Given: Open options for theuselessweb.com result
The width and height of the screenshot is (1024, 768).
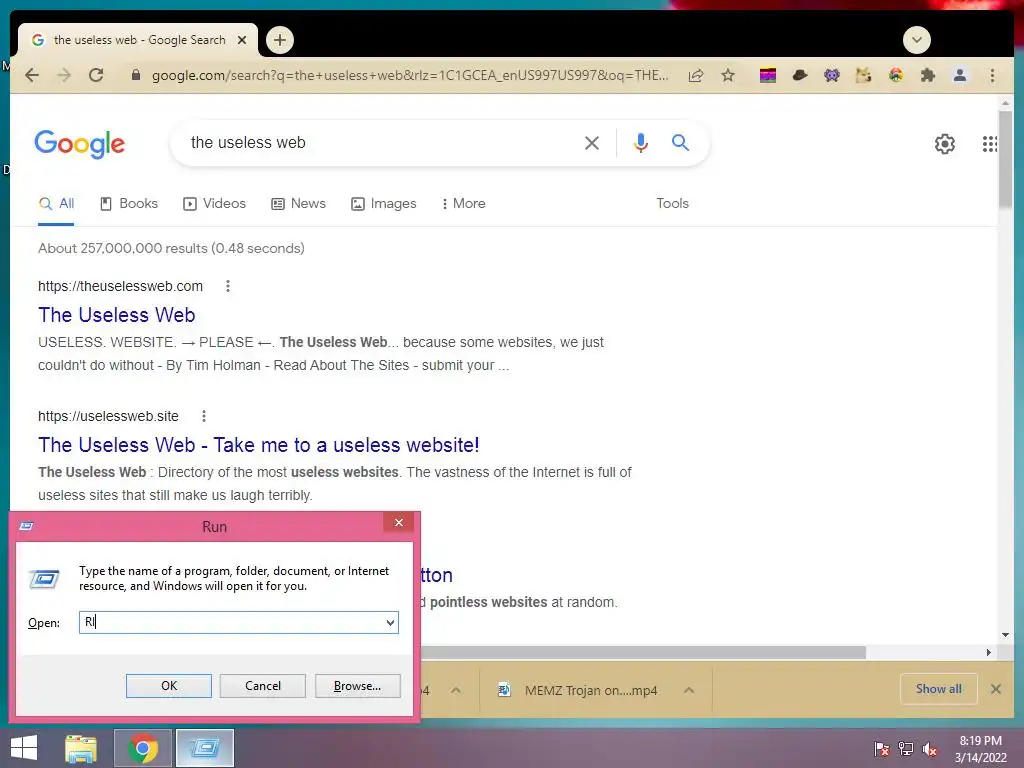Looking at the screenshot, I should click(x=228, y=286).
